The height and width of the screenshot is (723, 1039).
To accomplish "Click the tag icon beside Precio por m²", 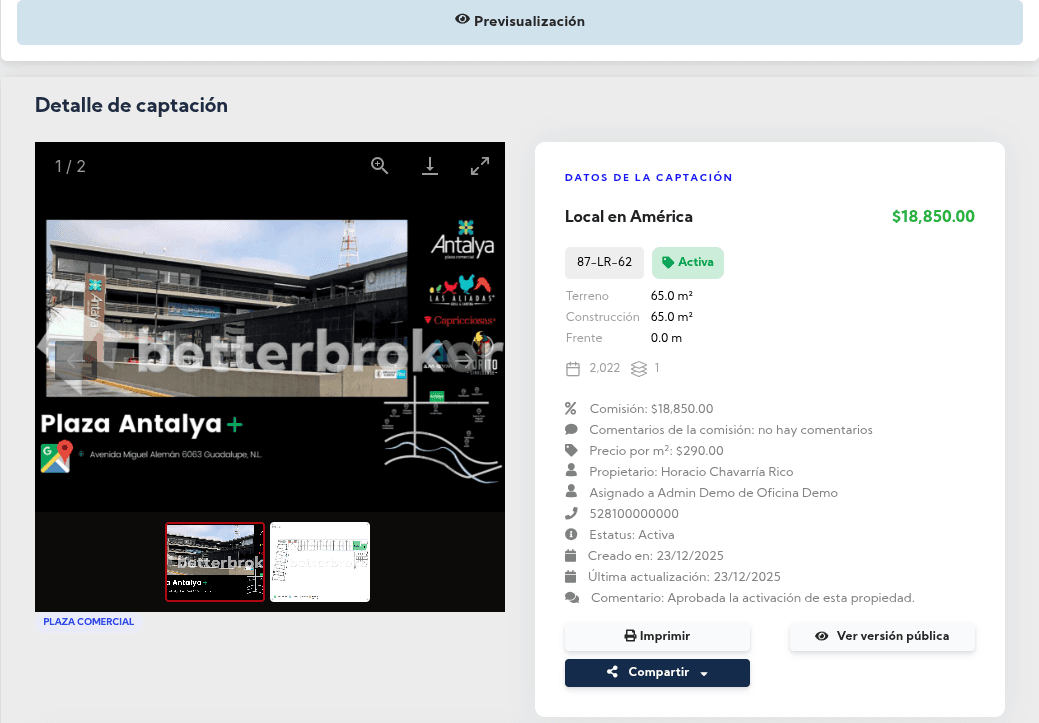I will click(x=571, y=450).
